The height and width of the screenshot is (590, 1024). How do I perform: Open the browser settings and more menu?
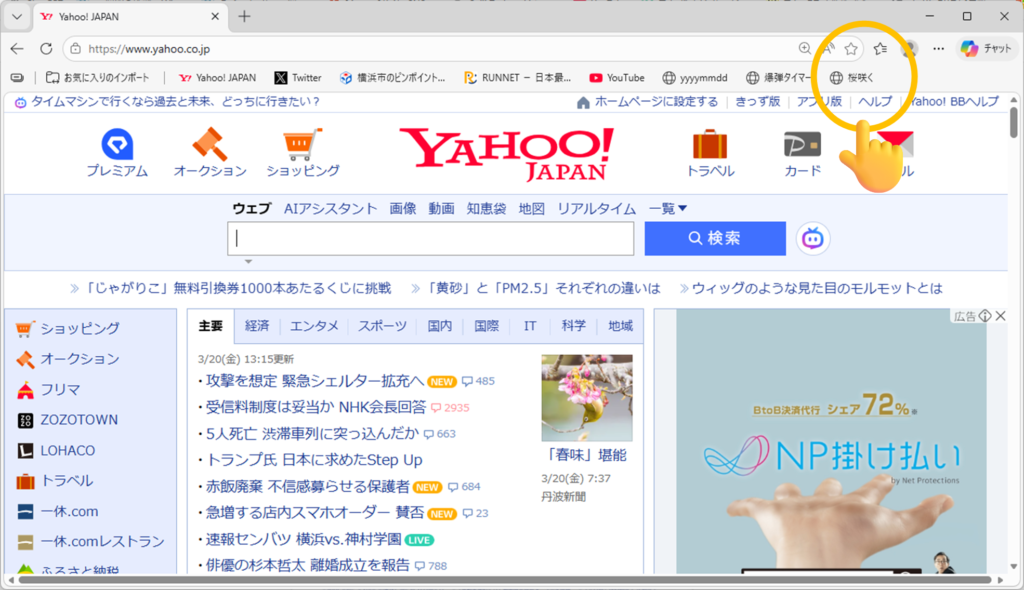(x=938, y=48)
